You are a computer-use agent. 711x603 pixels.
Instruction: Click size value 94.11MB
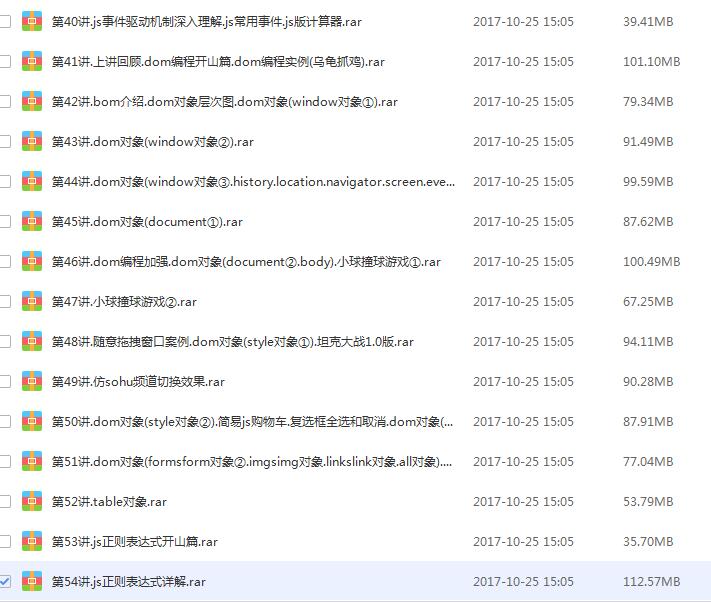(x=648, y=341)
